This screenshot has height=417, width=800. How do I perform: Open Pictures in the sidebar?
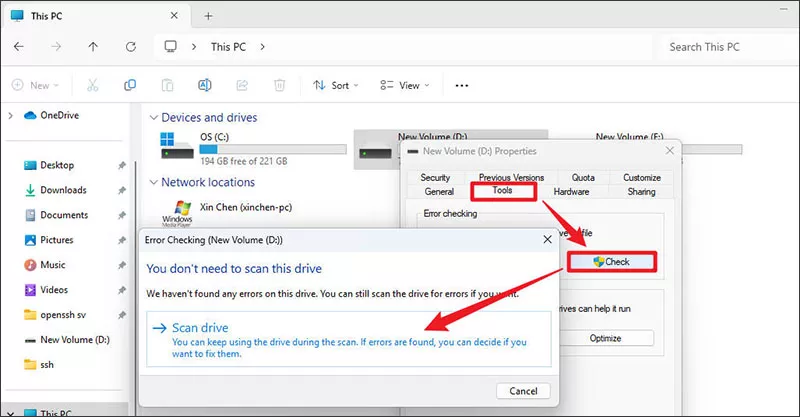tap(49, 240)
